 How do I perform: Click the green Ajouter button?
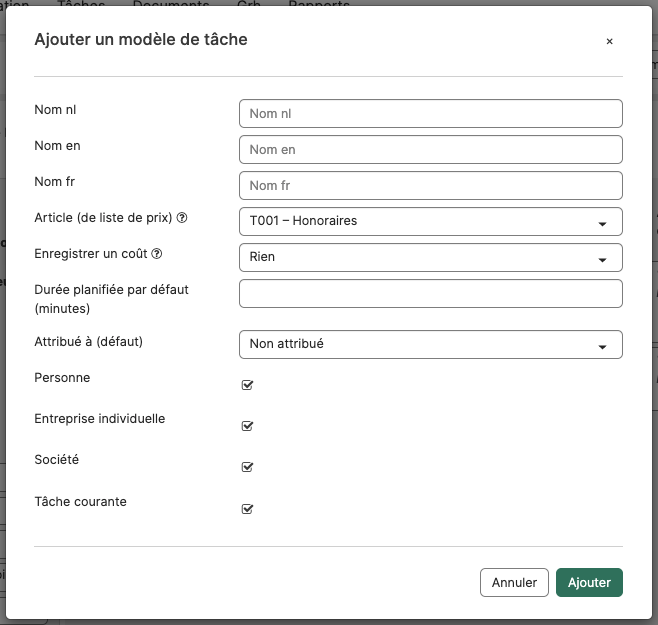(589, 582)
